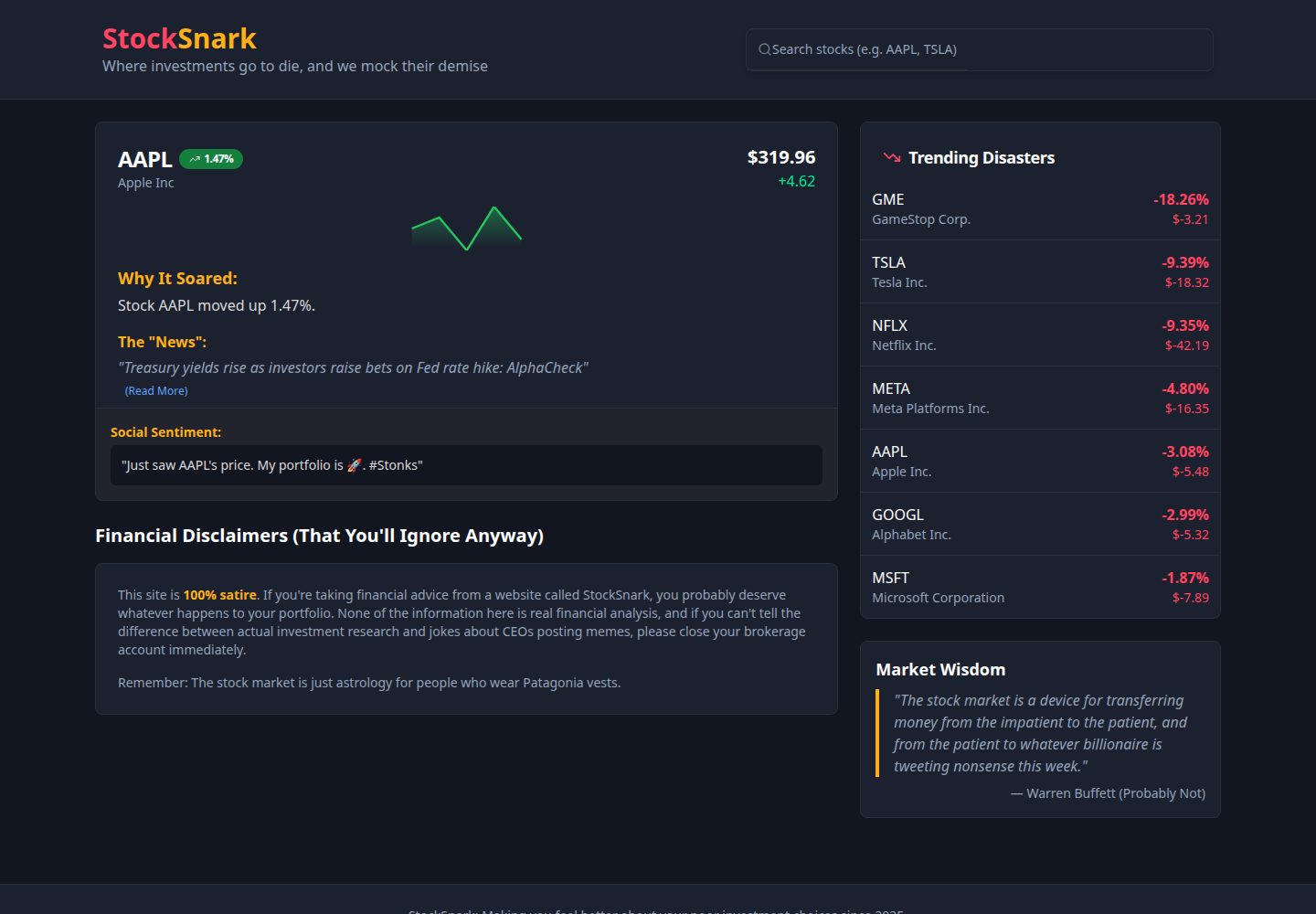Click the StockSnark logo title
Viewport: 1316px width, 914px height.
pos(179,38)
